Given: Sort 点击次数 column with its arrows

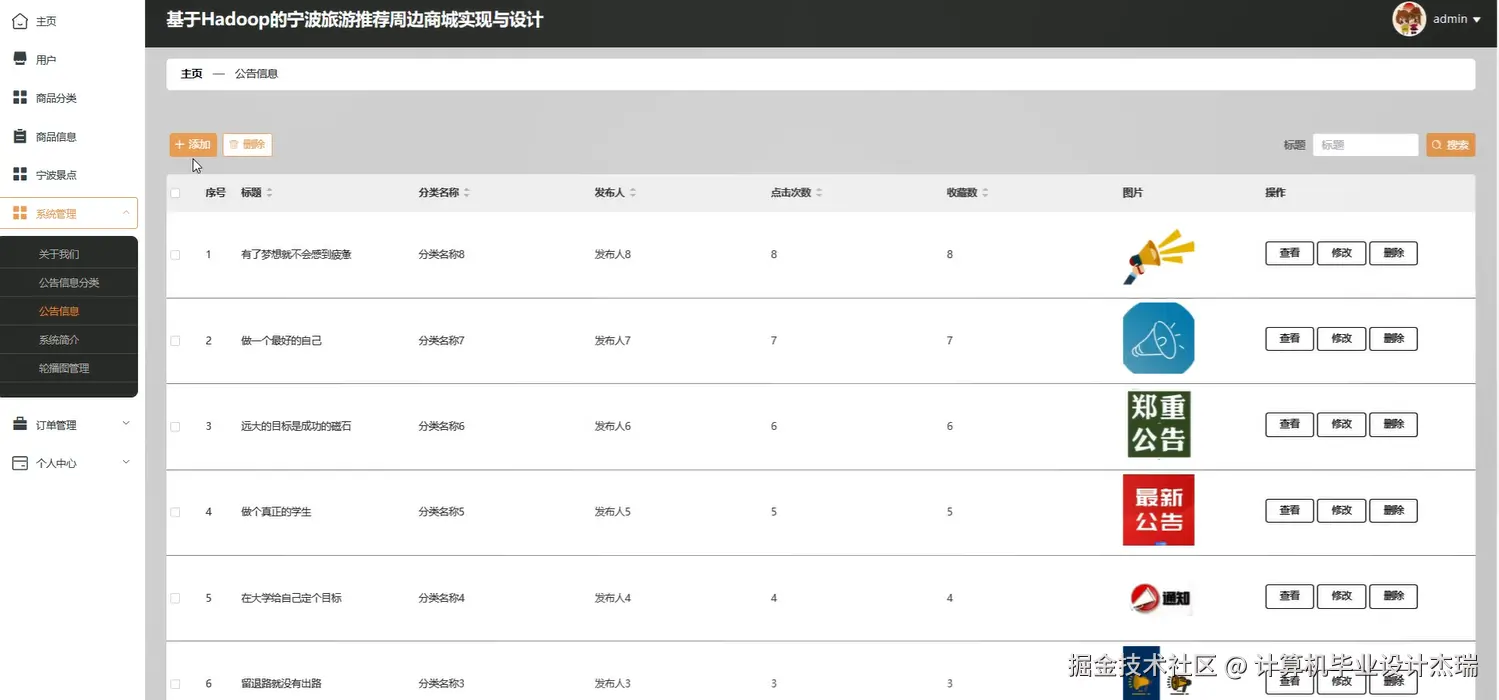Looking at the screenshot, I should click(x=819, y=193).
